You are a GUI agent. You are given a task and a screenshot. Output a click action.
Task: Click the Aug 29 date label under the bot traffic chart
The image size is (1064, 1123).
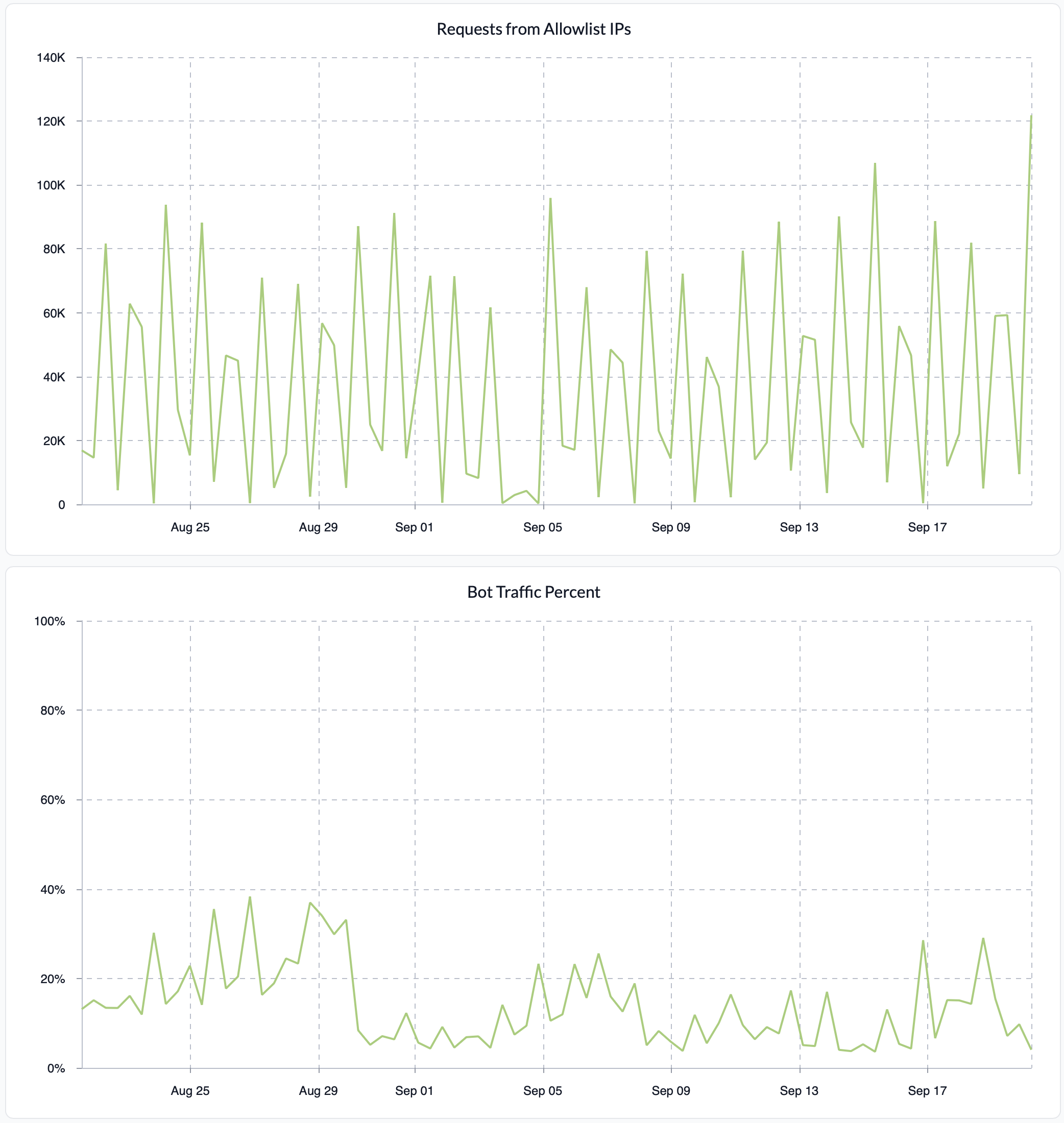pyautogui.click(x=318, y=1091)
